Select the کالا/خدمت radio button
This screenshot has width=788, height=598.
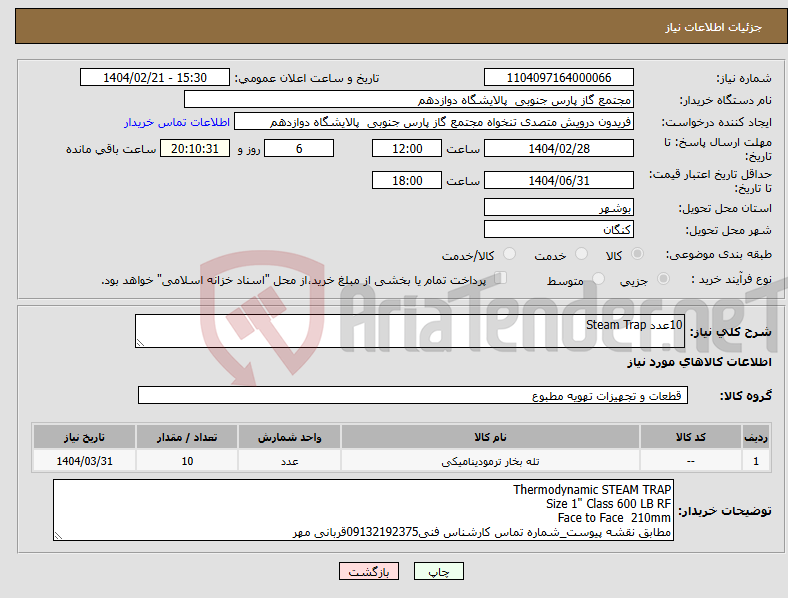pyautogui.click(x=510, y=254)
